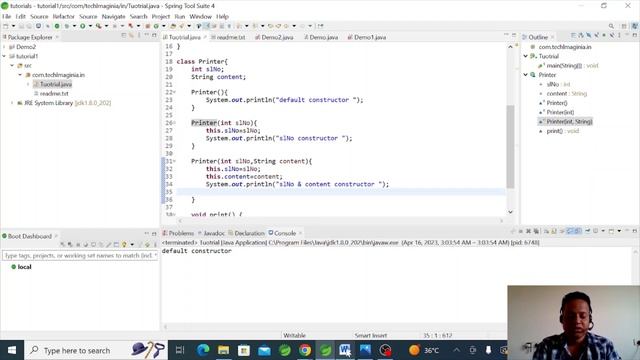The width and height of the screenshot is (640, 360).
Task: Open Microsoft Edge from taskbar
Action: pos(203,350)
